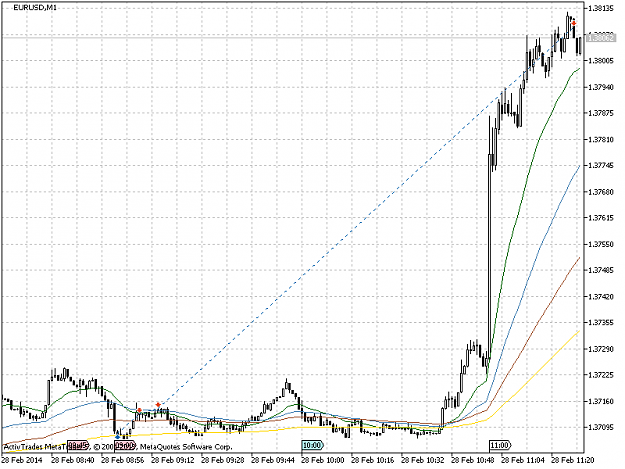Screen dimensions: 625x469
Task: Click the 28 Feb 09:44 time label
Action: click(x=273, y=460)
